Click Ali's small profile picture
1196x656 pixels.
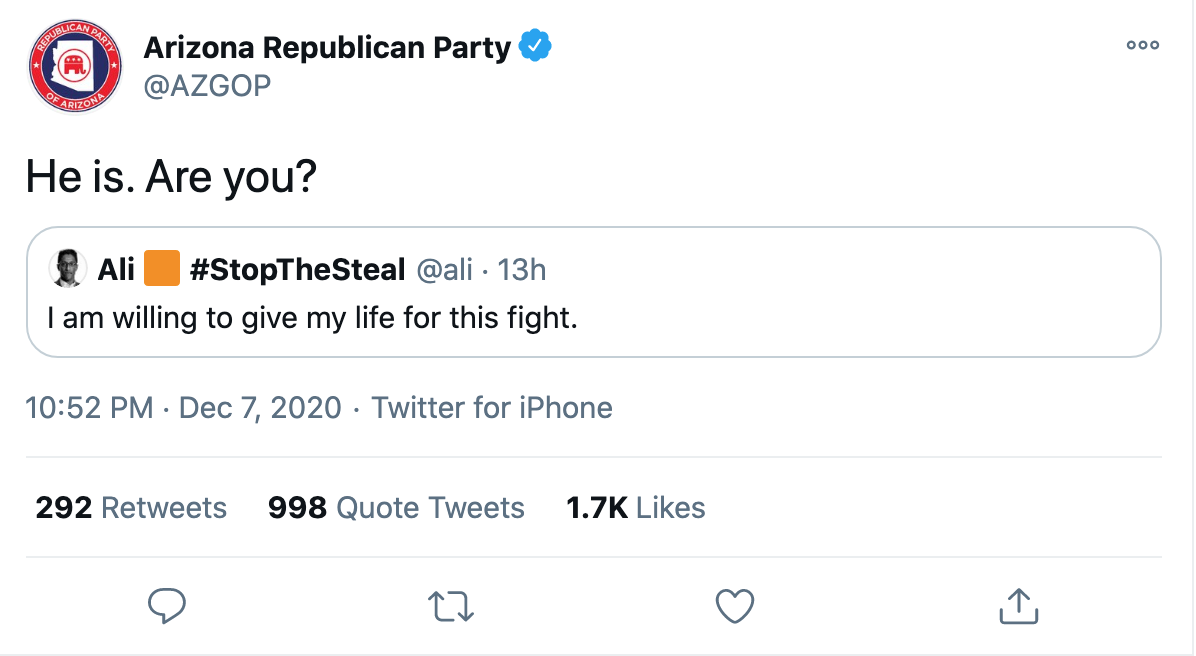[67, 269]
